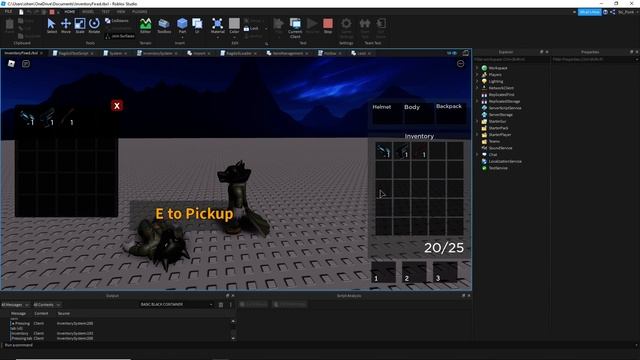
Task: Toggle the Lock option in Edit group
Action: [x=251, y=29]
